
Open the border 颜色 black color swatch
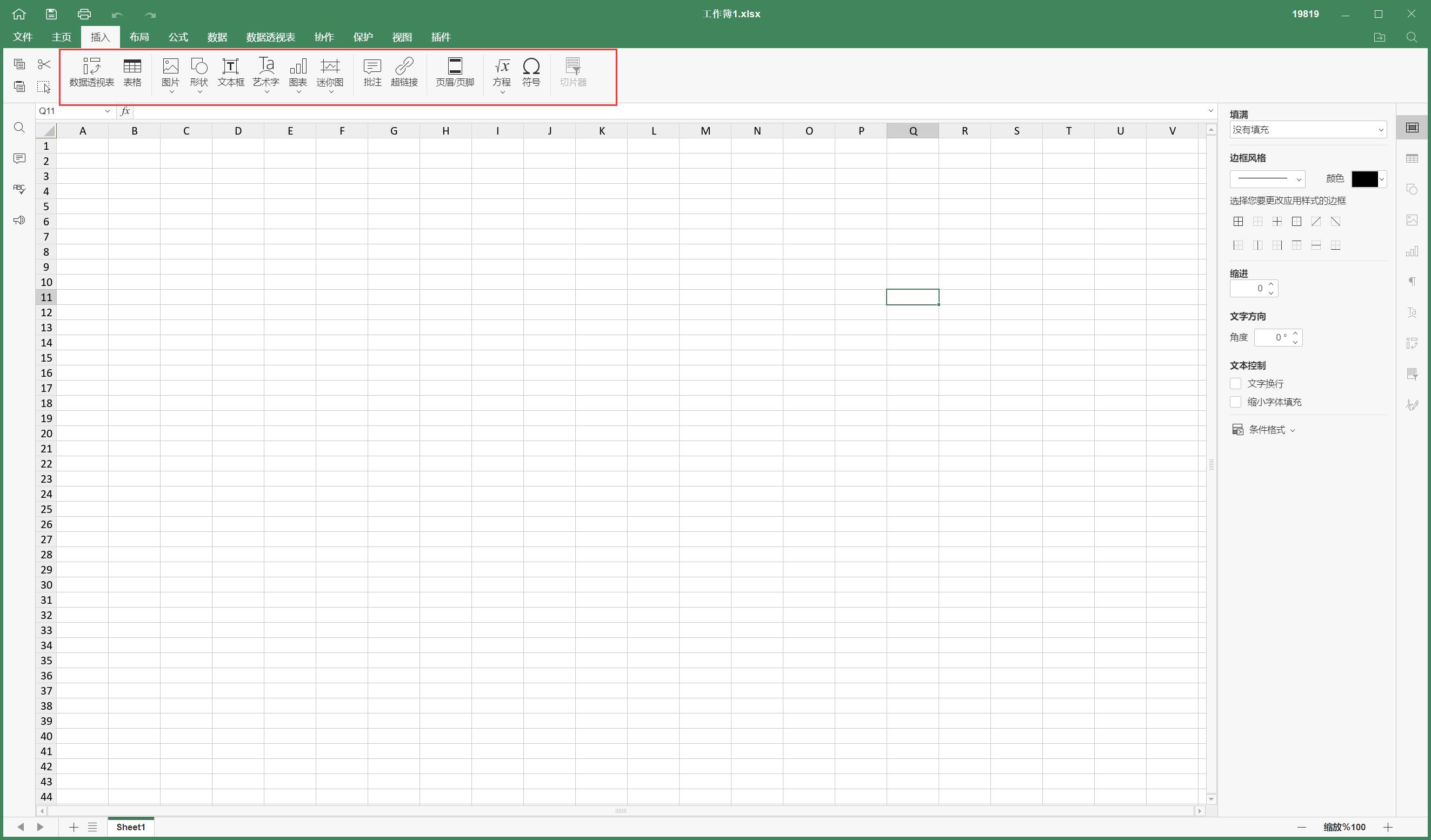pyautogui.click(x=1365, y=179)
